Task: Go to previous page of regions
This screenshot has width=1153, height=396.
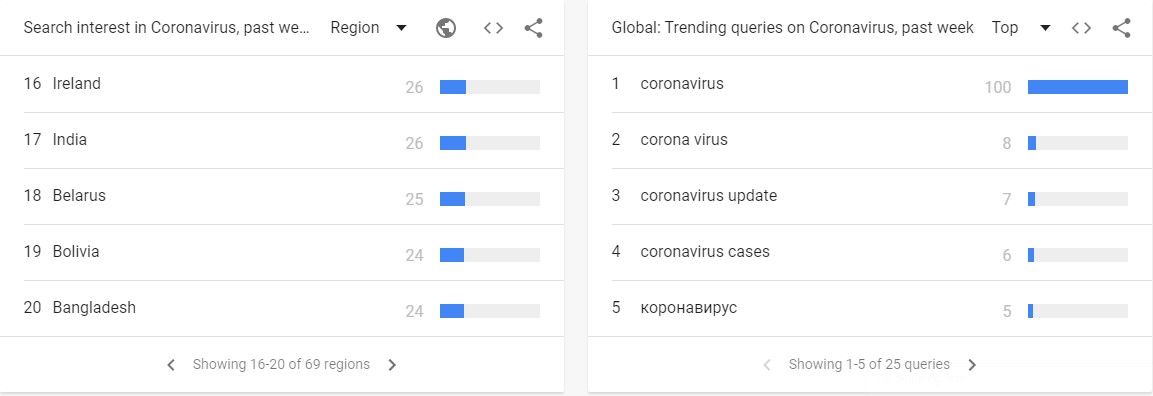Action: [x=171, y=365]
